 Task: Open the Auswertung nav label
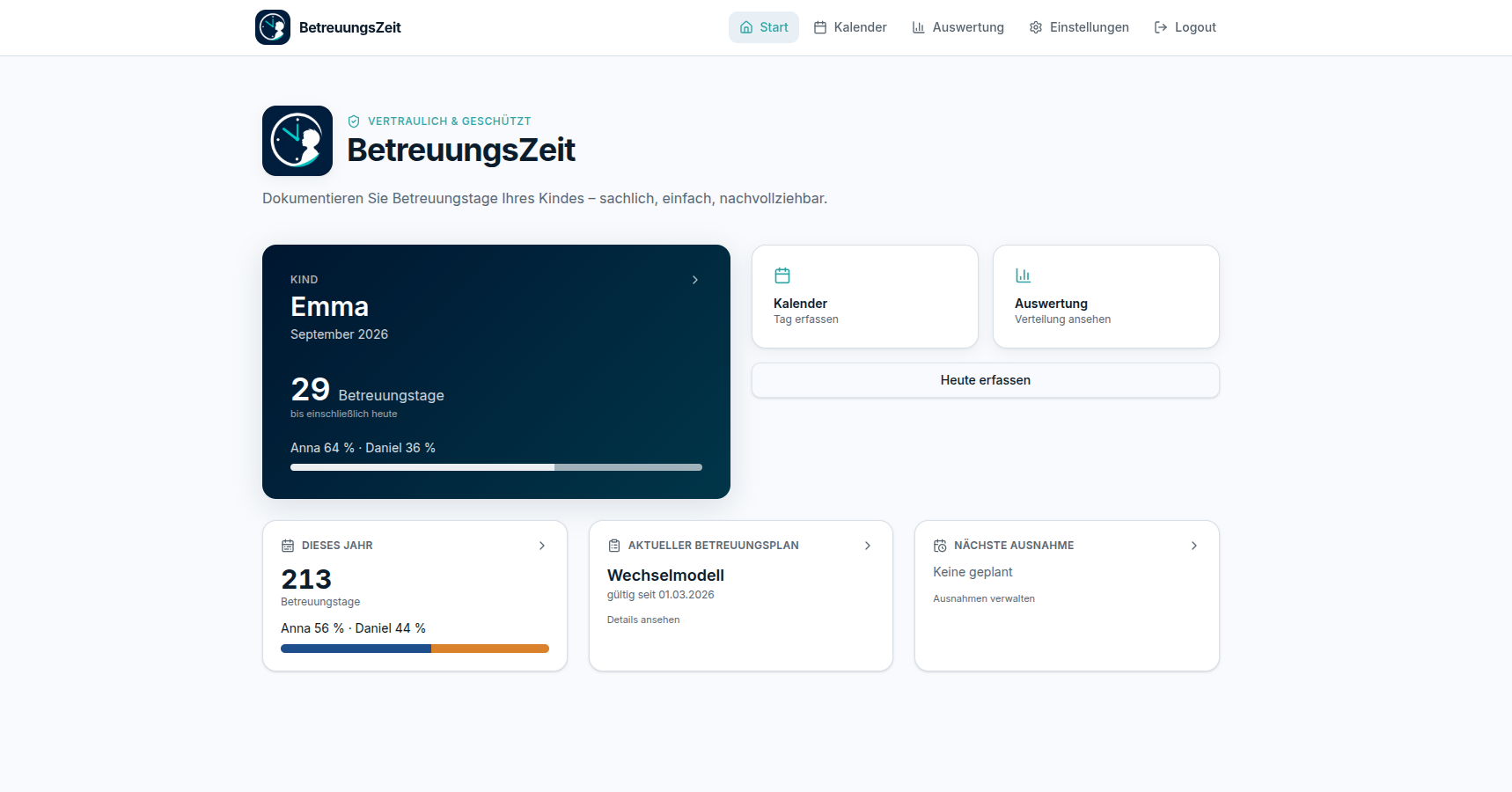(x=968, y=27)
